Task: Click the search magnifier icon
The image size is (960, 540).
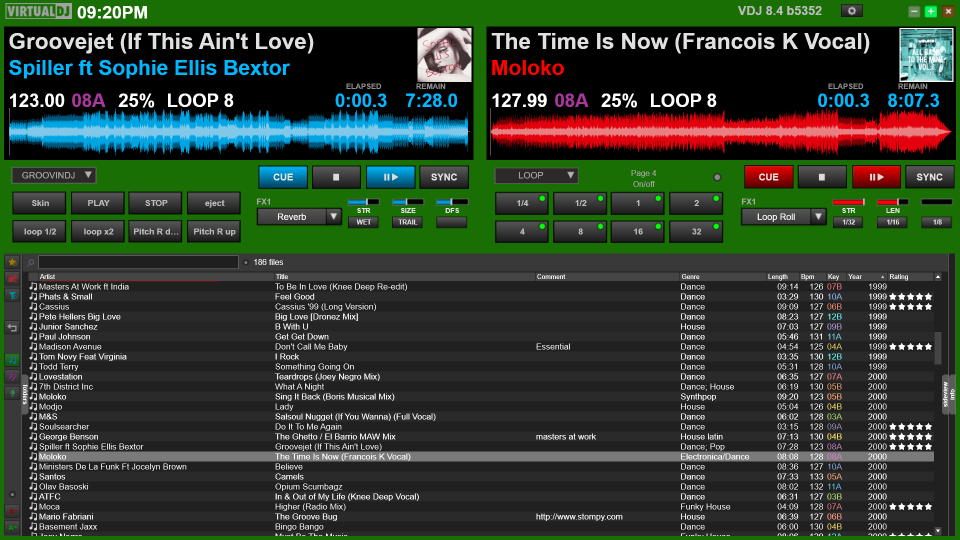Action: [31, 262]
